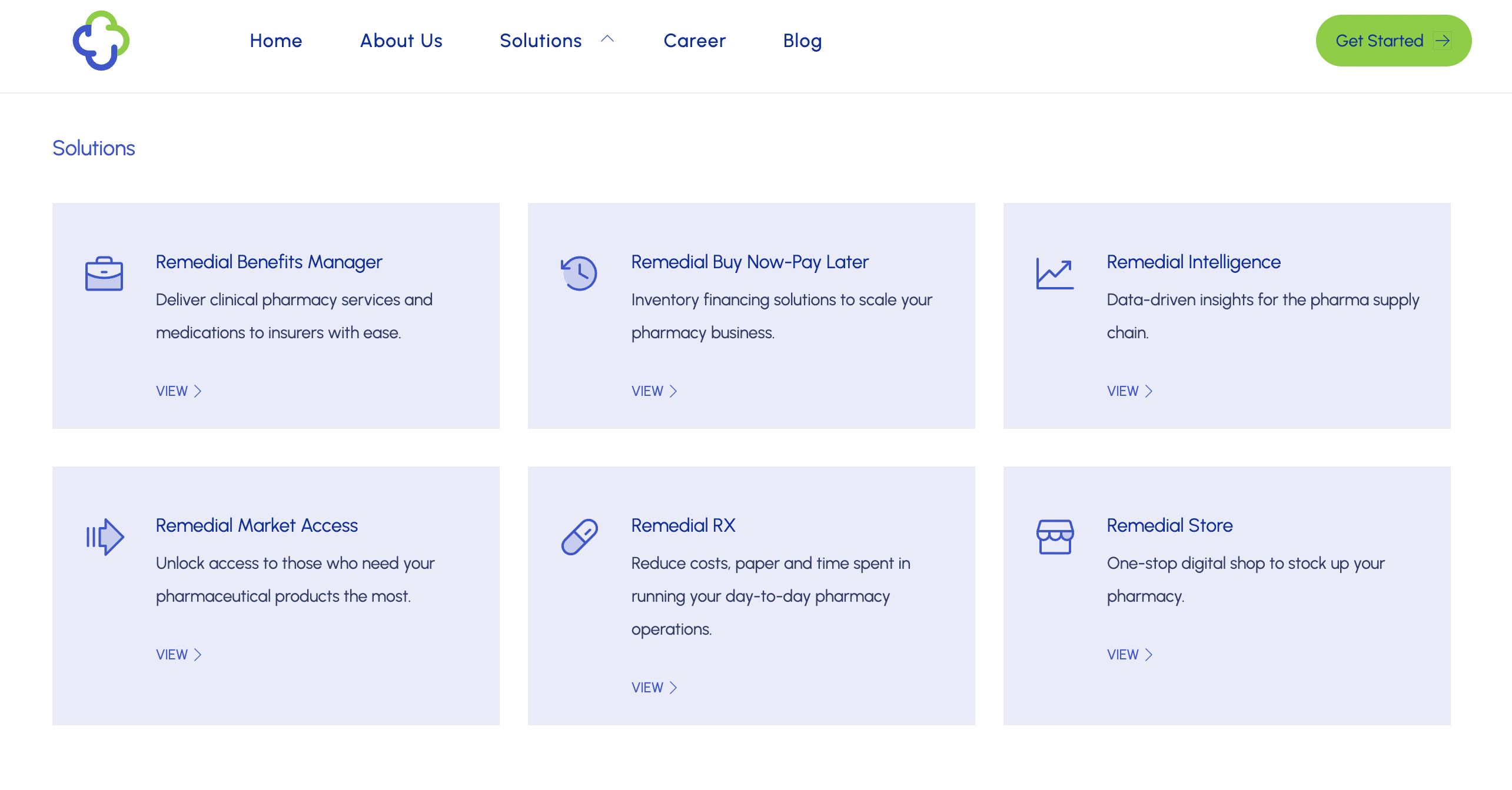Click the arrow icon inside Get Started
Screen dimensions: 1512x790
(1442, 41)
